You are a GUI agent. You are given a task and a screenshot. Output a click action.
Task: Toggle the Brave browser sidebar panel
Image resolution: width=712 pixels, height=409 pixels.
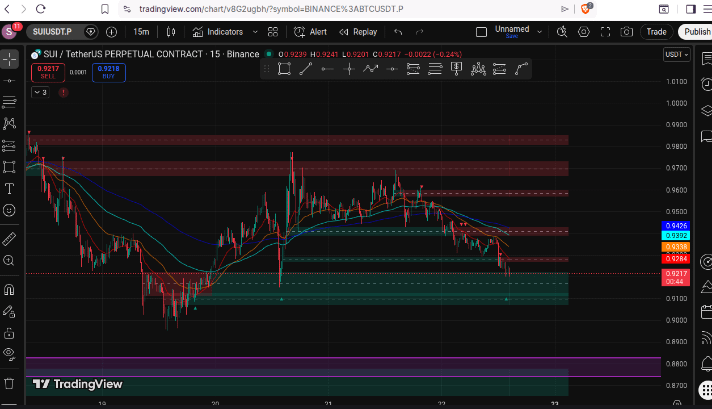(691, 9)
